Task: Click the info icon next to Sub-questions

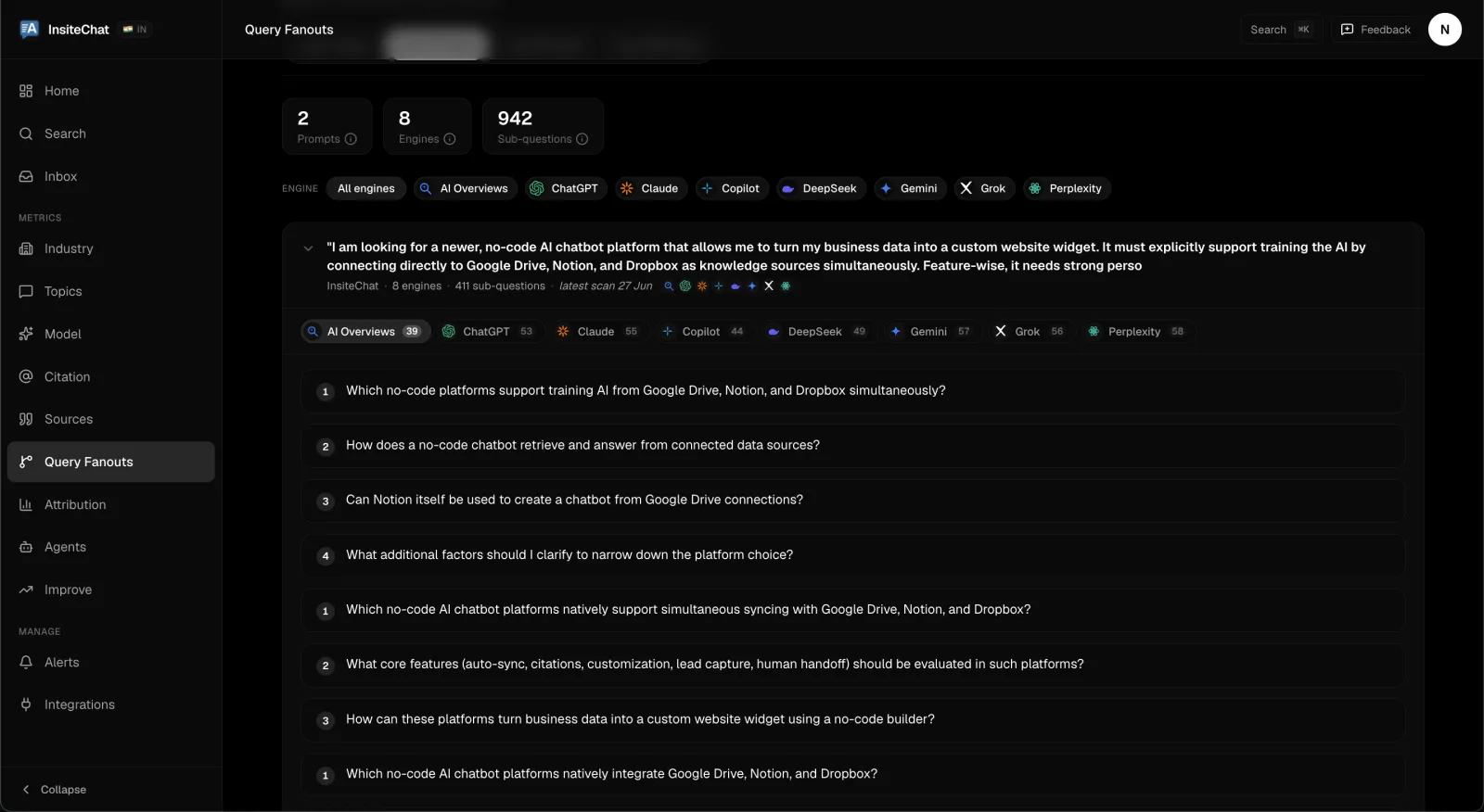Action: pos(582,139)
